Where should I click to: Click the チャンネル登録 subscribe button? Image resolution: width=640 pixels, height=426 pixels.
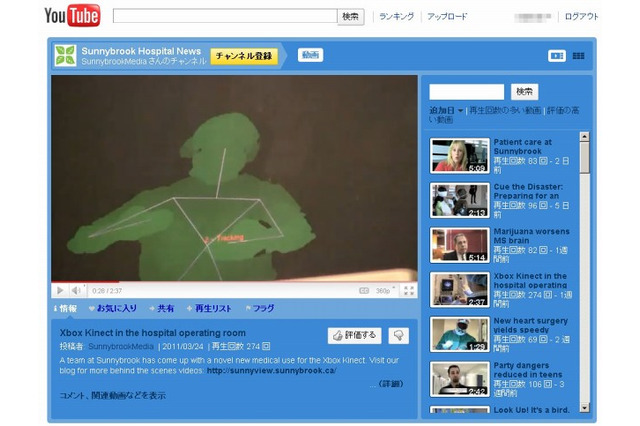point(244,56)
